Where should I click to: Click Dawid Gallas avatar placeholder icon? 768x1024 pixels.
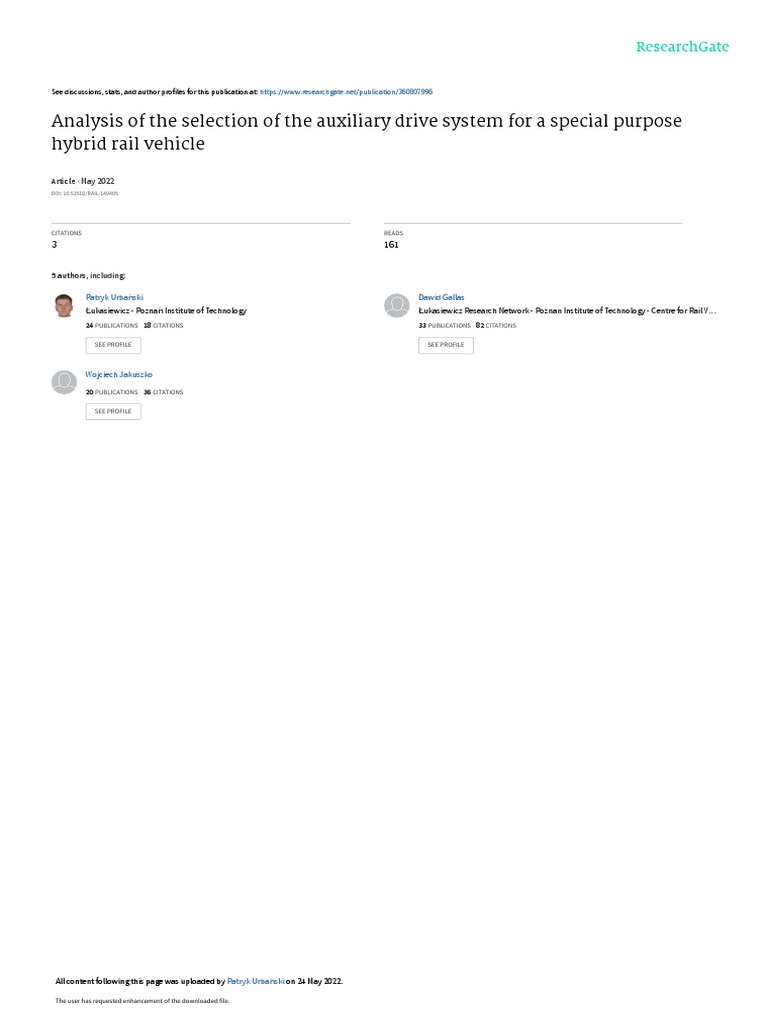[x=396, y=306]
